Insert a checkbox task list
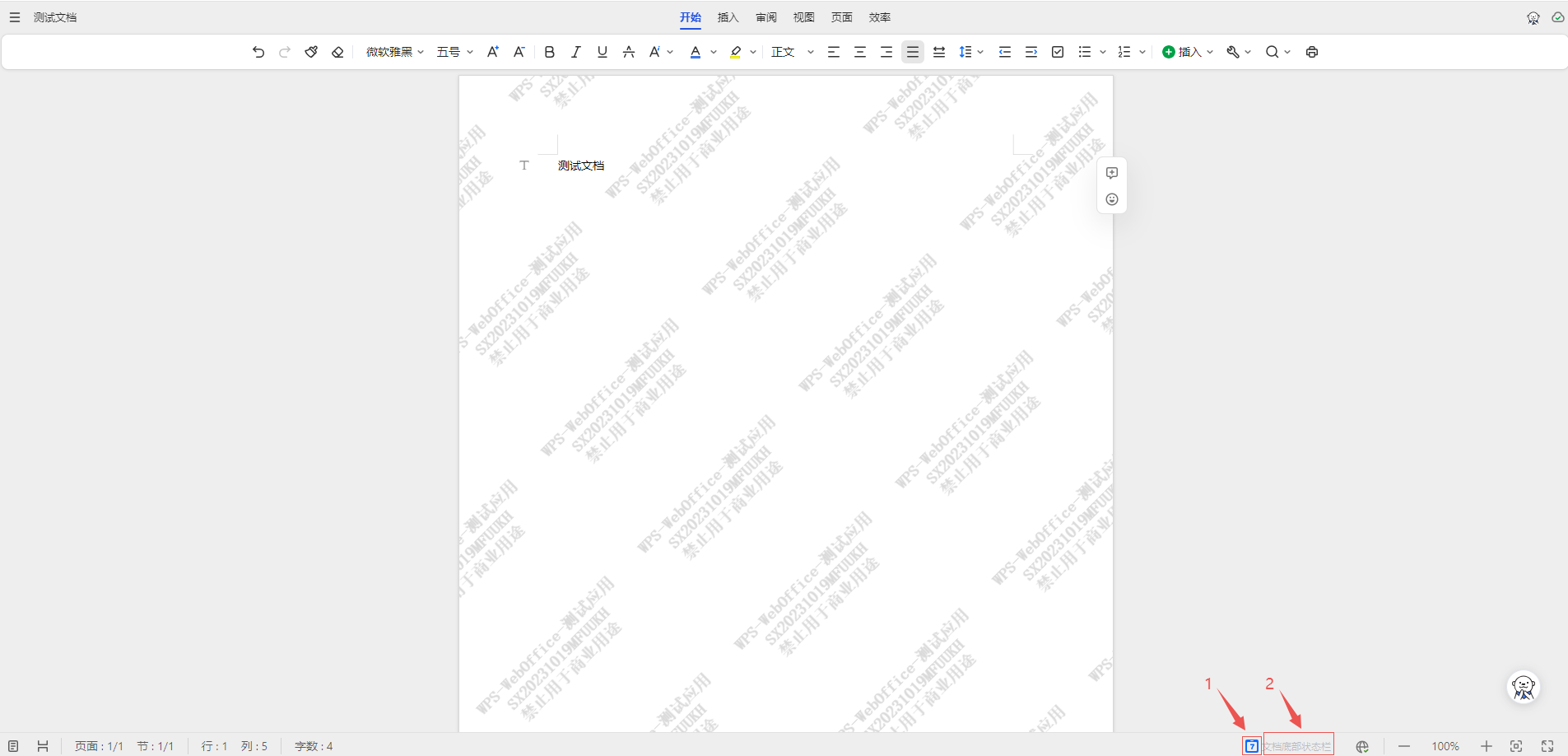Image resolution: width=1568 pixels, height=756 pixels. 1059,52
